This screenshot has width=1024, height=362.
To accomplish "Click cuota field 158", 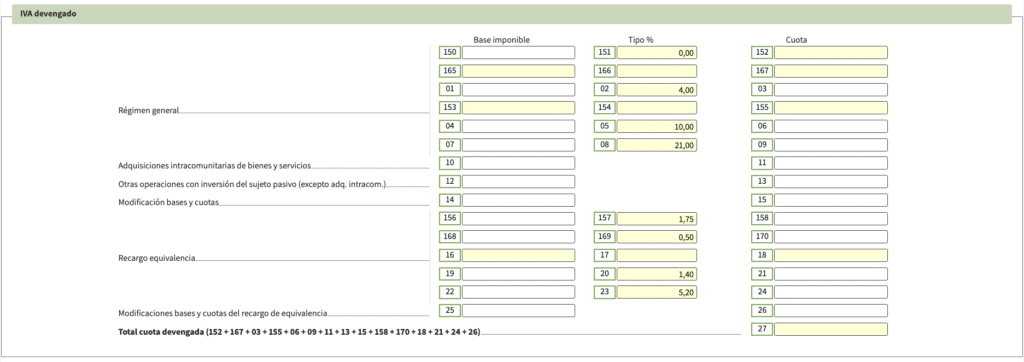I will [x=831, y=219].
